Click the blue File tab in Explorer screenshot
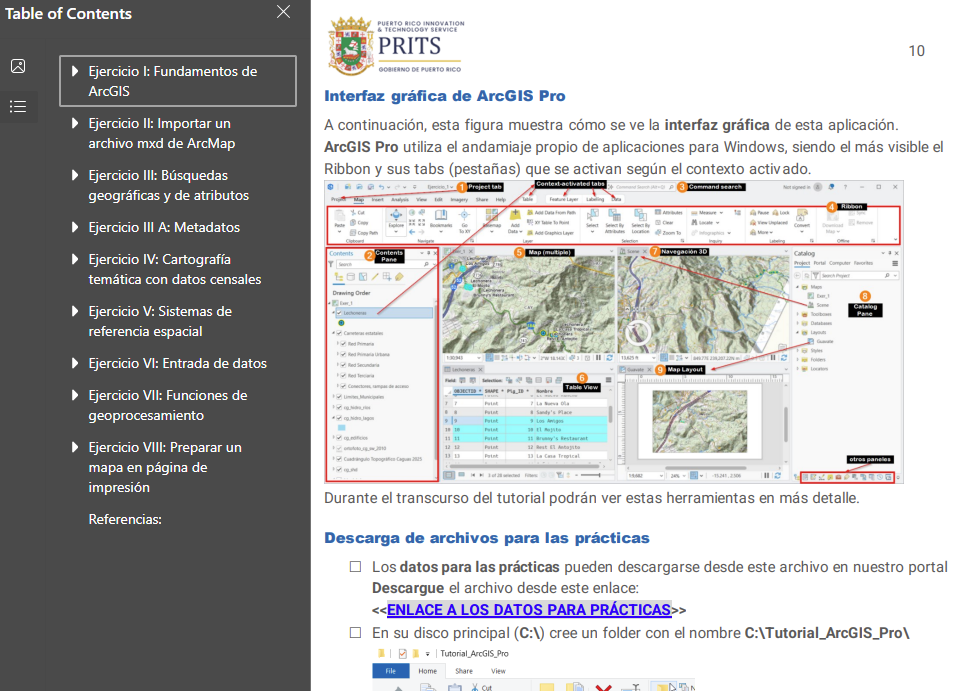The height and width of the screenshot is (691, 960). (x=390, y=671)
